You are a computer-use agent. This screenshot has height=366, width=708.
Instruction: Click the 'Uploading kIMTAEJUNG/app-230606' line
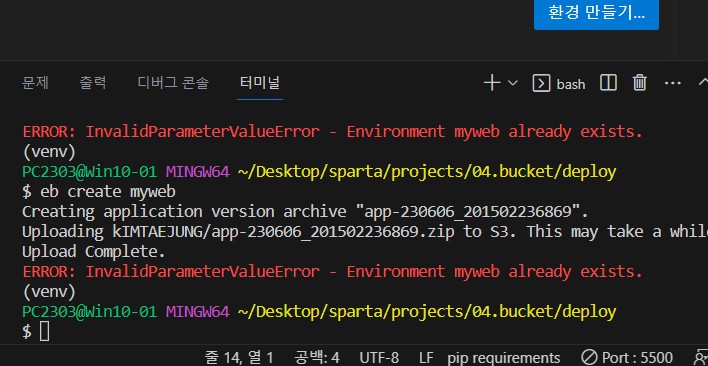(x=365, y=232)
